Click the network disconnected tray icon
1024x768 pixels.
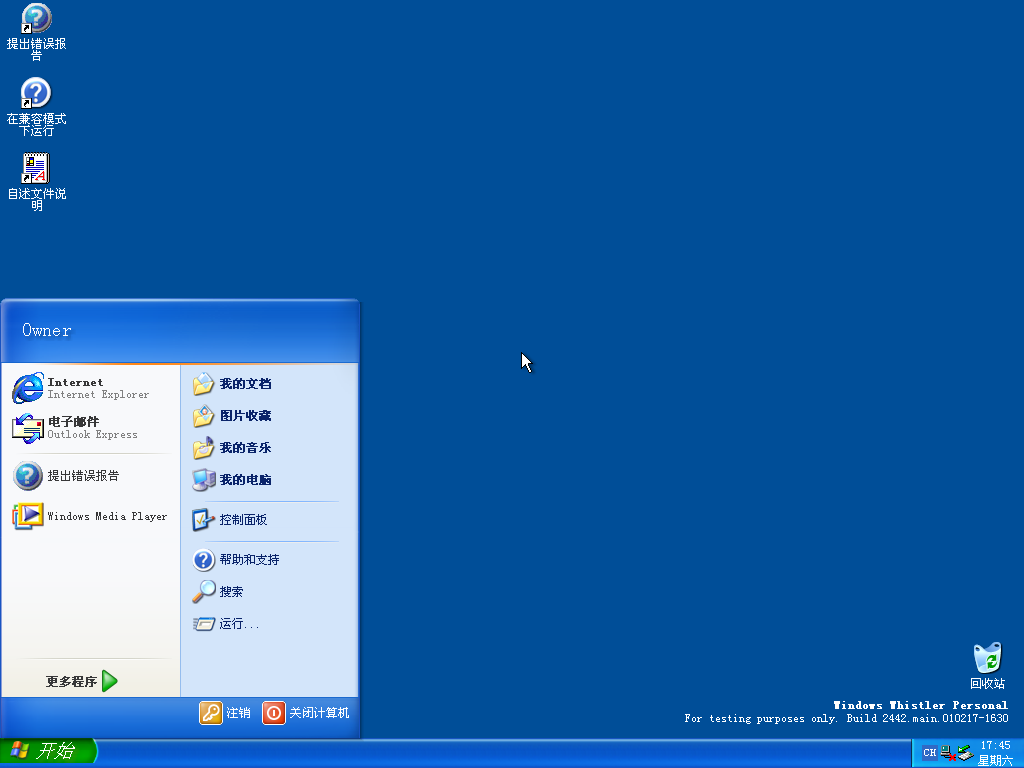[948, 753]
